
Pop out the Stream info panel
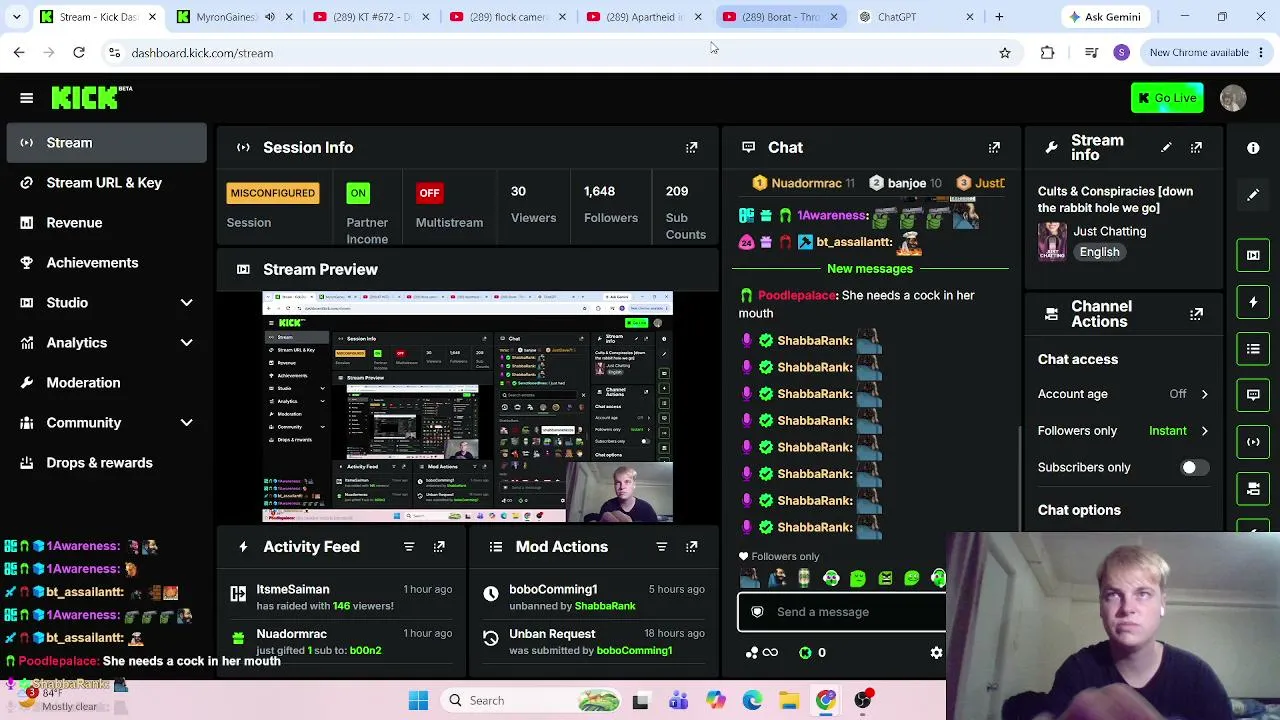1196,148
